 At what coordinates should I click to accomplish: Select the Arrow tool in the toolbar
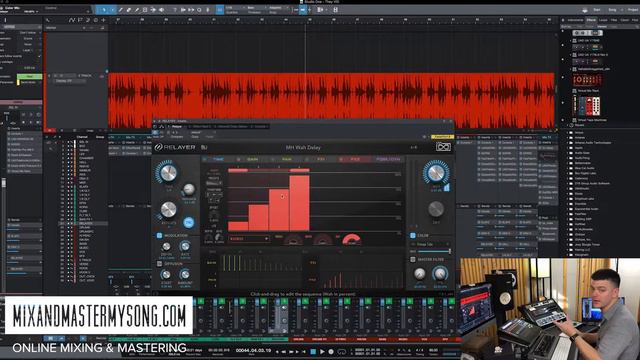(104, 9)
